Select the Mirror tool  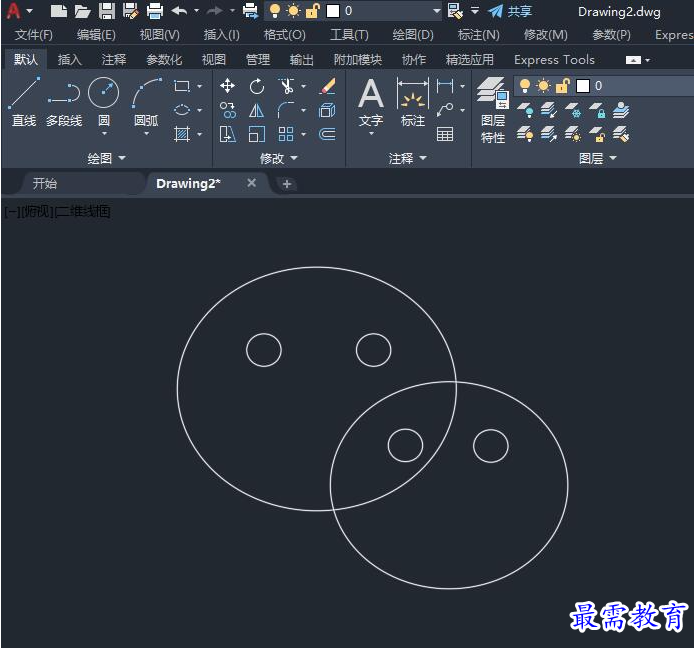coord(257,110)
